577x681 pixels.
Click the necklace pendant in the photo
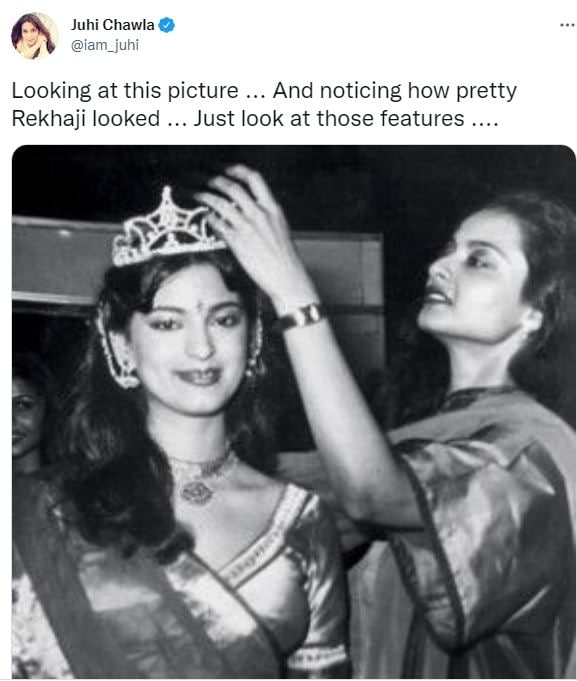pos(196,492)
